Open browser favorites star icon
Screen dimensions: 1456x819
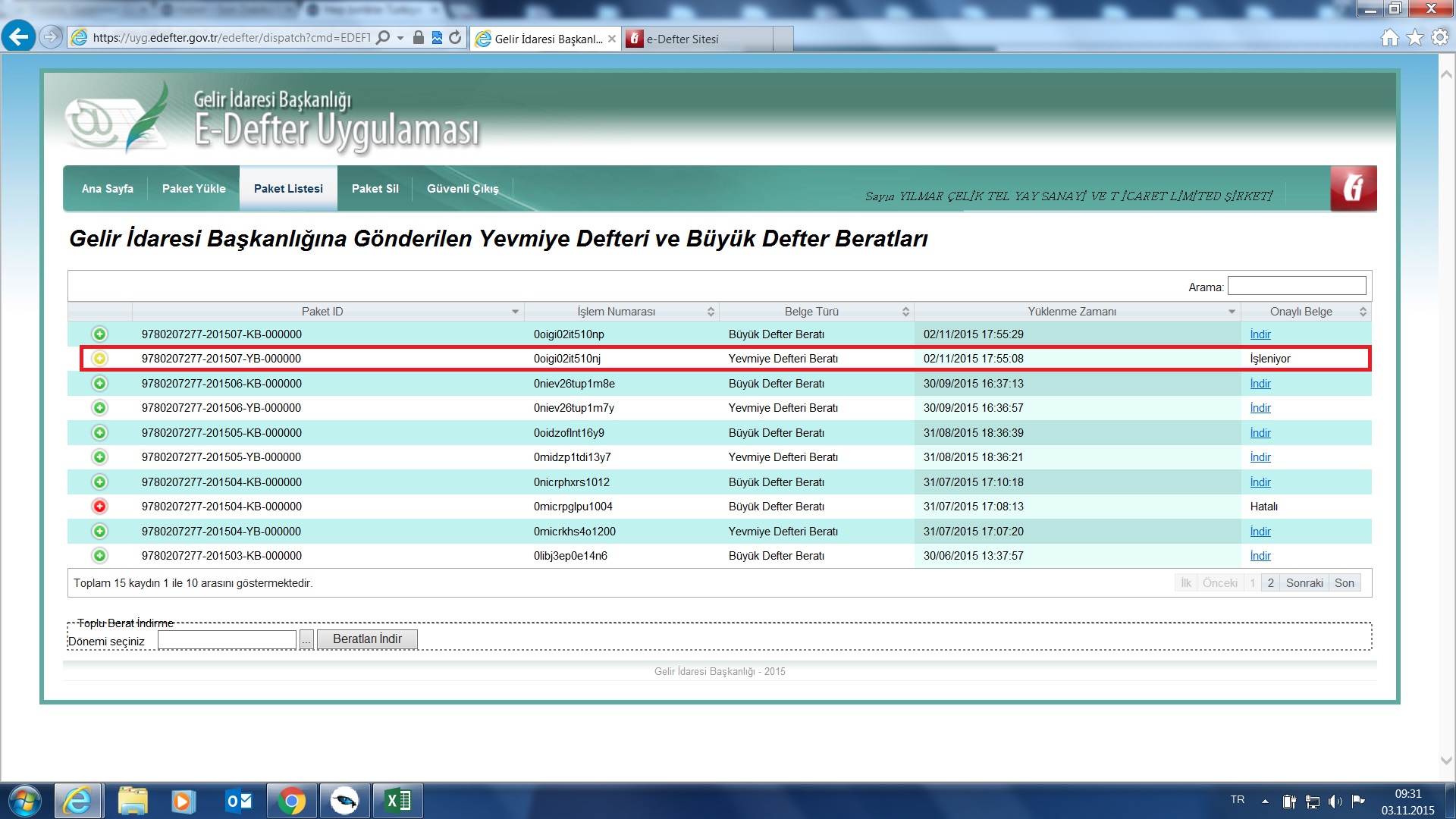point(1414,38)
